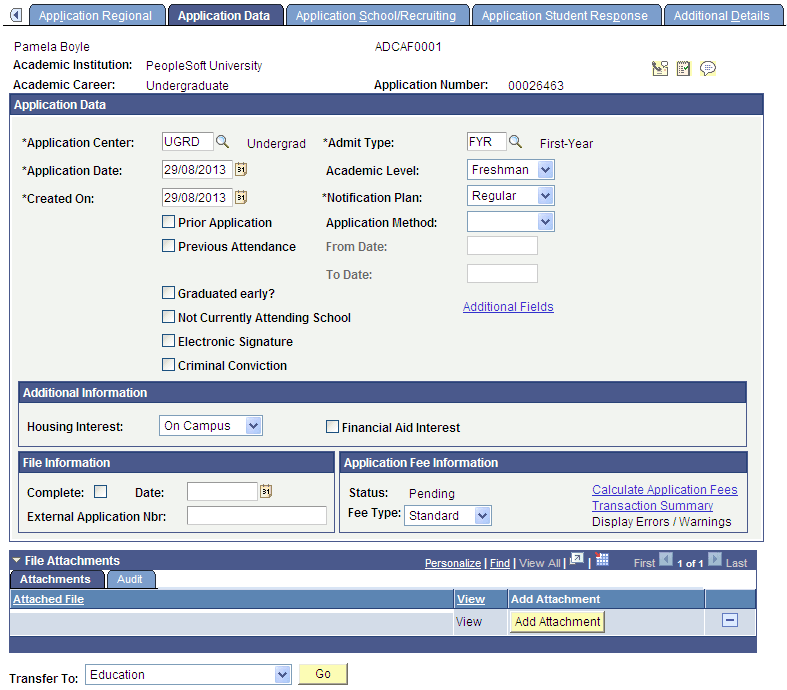787x690 pixels.
Task: Tick the Criminal Conviction checkbox
Action: pyautogui.click(x=169, y=364)
